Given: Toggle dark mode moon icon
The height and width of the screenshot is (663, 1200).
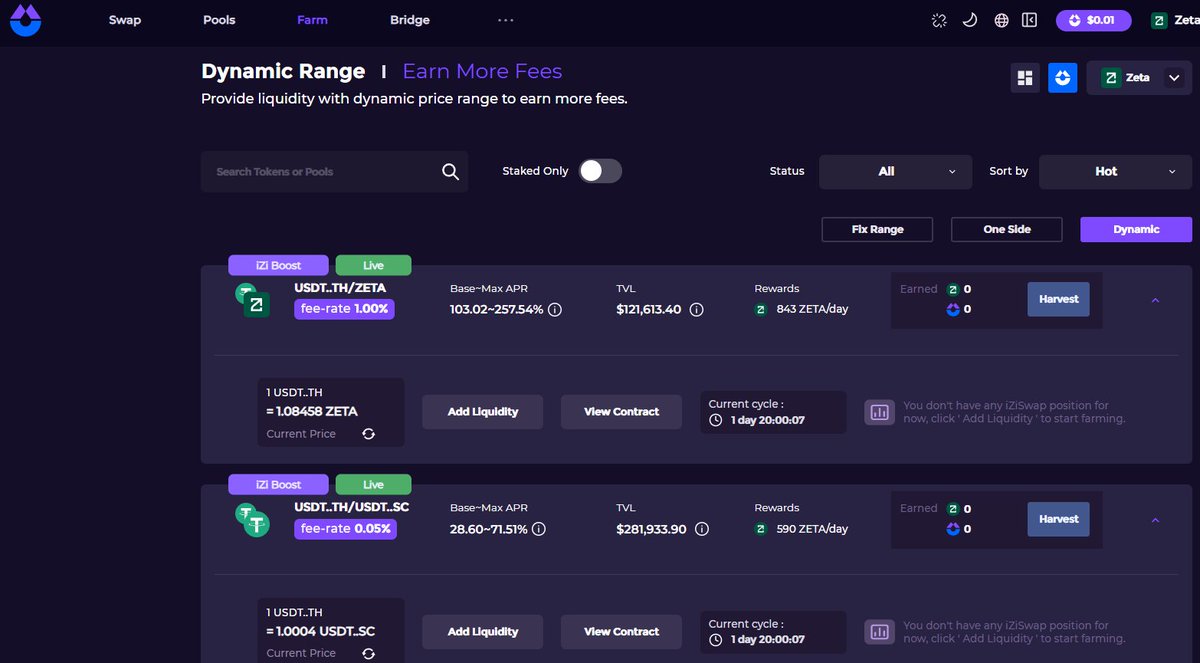Looking at the screenshot, I should 969,20.
